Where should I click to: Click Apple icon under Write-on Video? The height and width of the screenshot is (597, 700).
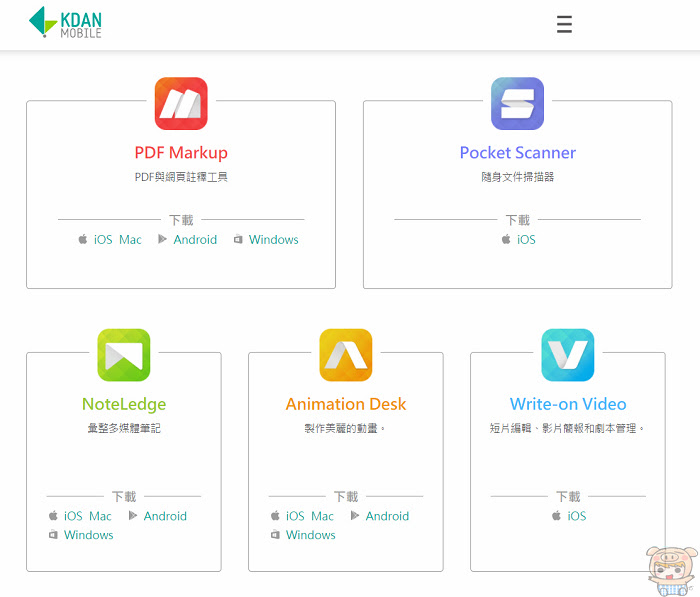tap(556, 516)
